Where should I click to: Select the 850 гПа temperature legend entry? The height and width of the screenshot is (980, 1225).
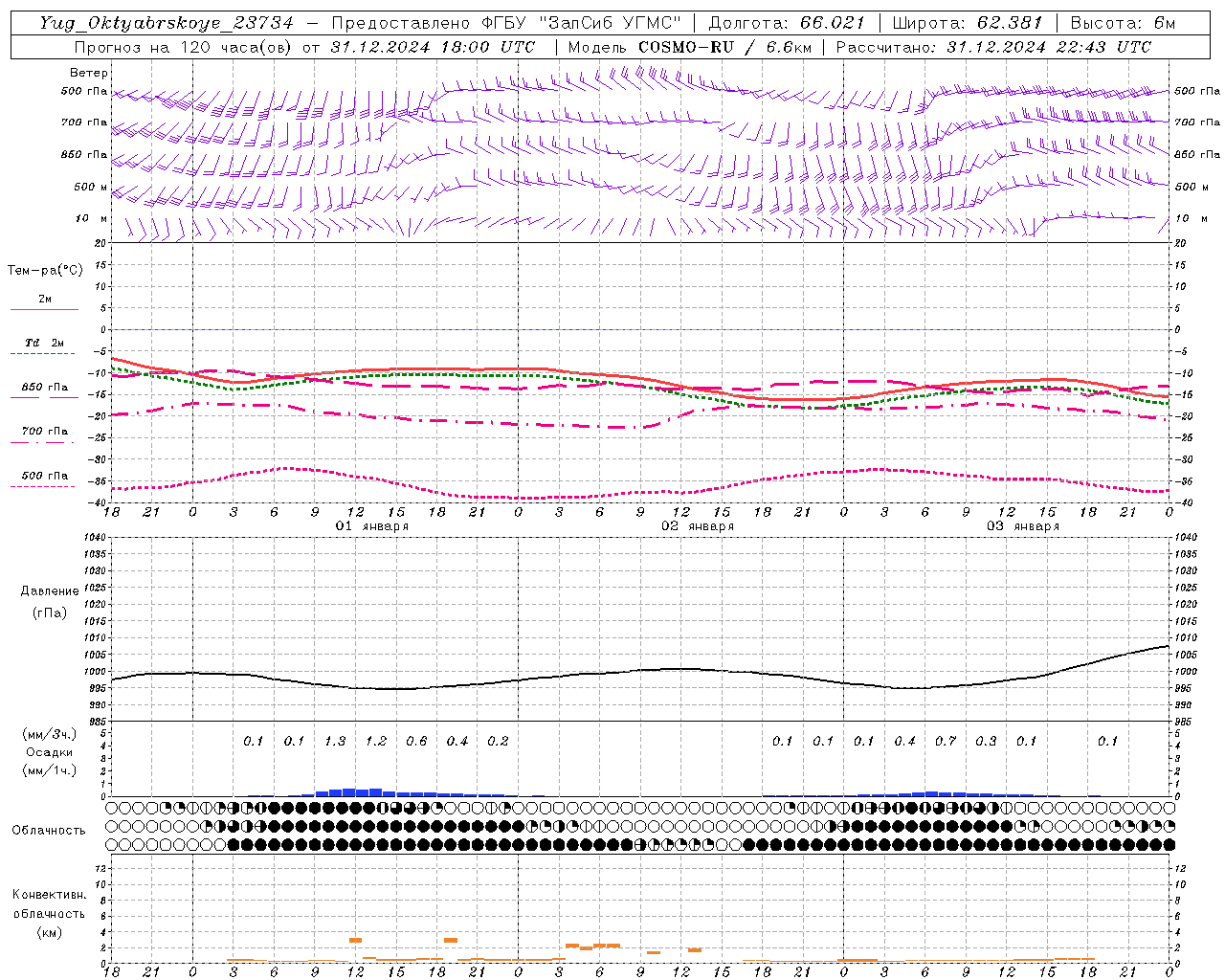coord(45,388)
